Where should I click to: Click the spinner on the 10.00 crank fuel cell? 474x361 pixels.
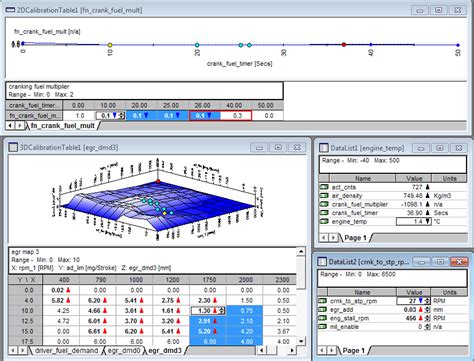[122, 115]
